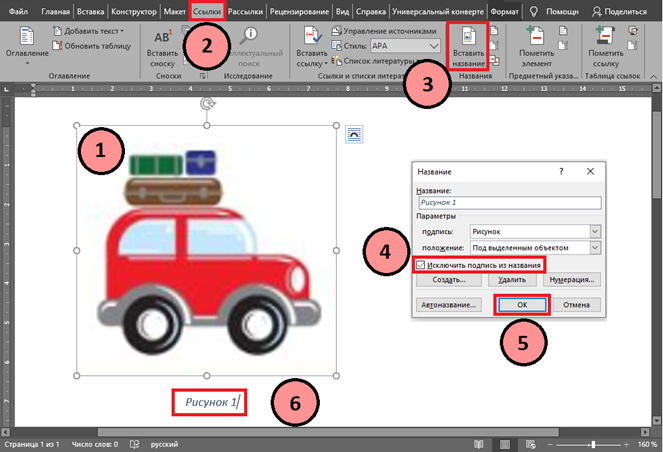Click the 'Автоназвание...' button
Screen dimensions: 663x452
coord(449,304)
